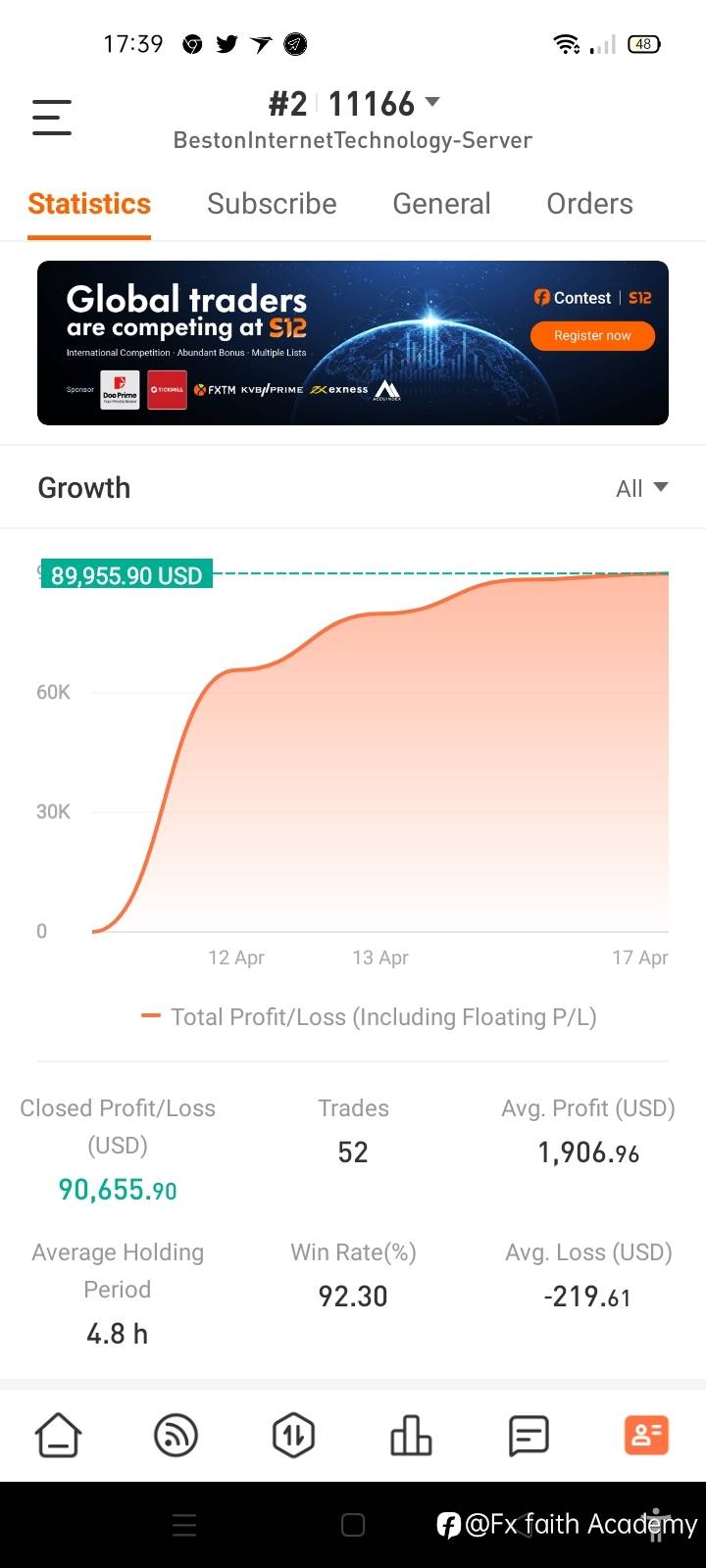Open the signal feed icon in bottom bar
The width and height of the screenshot is (706, 1568).
tap(176, 1436)
